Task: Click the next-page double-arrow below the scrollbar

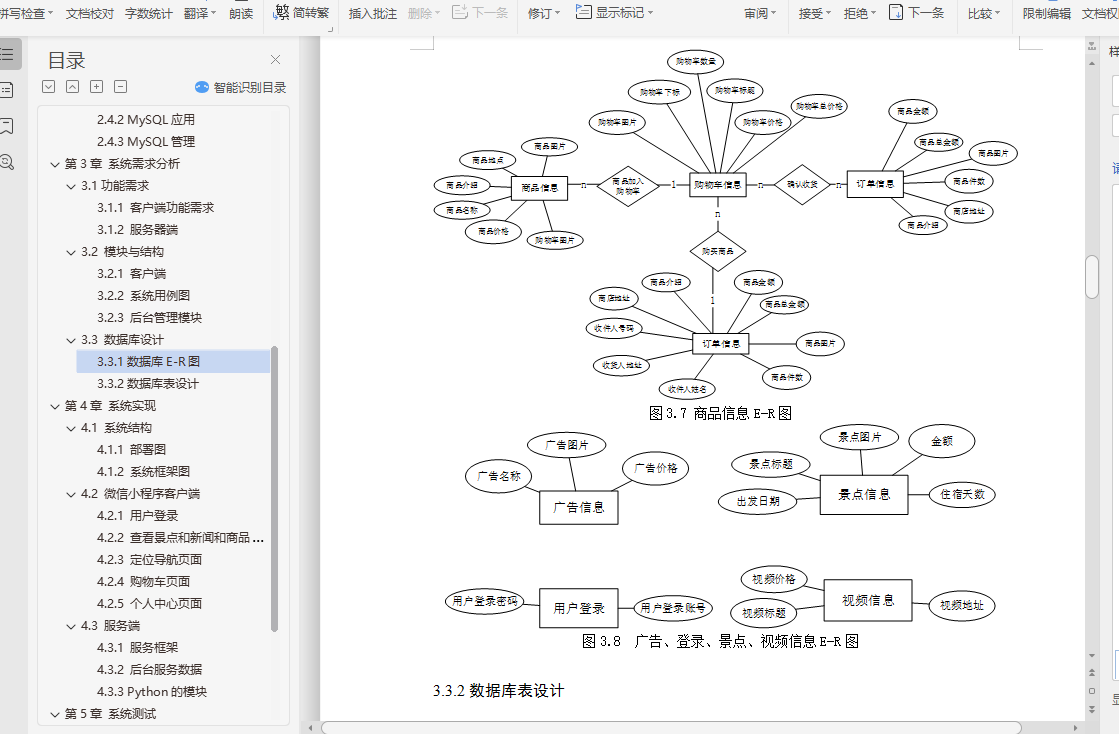Action: click(1092, 709)
